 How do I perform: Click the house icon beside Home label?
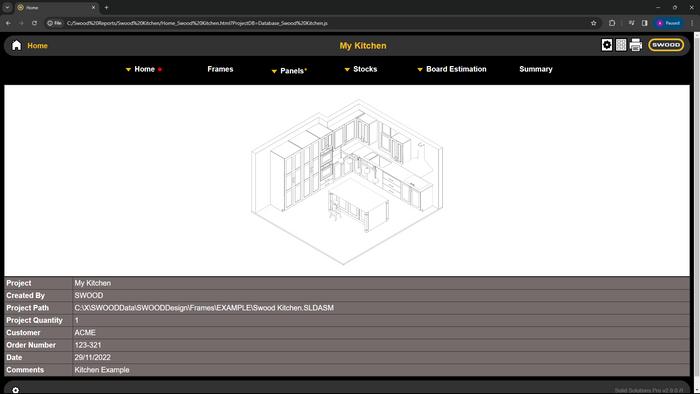[x=17, y=45]
